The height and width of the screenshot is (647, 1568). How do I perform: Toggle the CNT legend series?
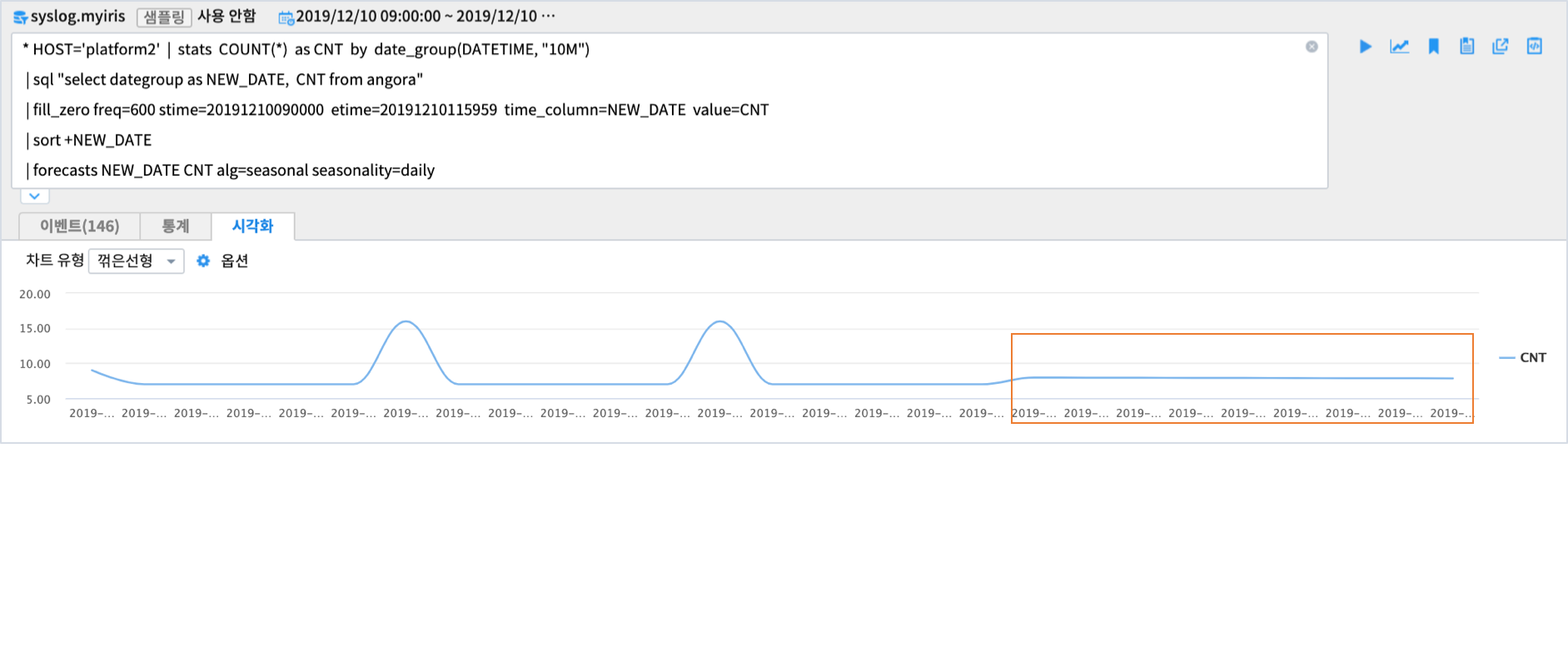(x=1523, y=357)
